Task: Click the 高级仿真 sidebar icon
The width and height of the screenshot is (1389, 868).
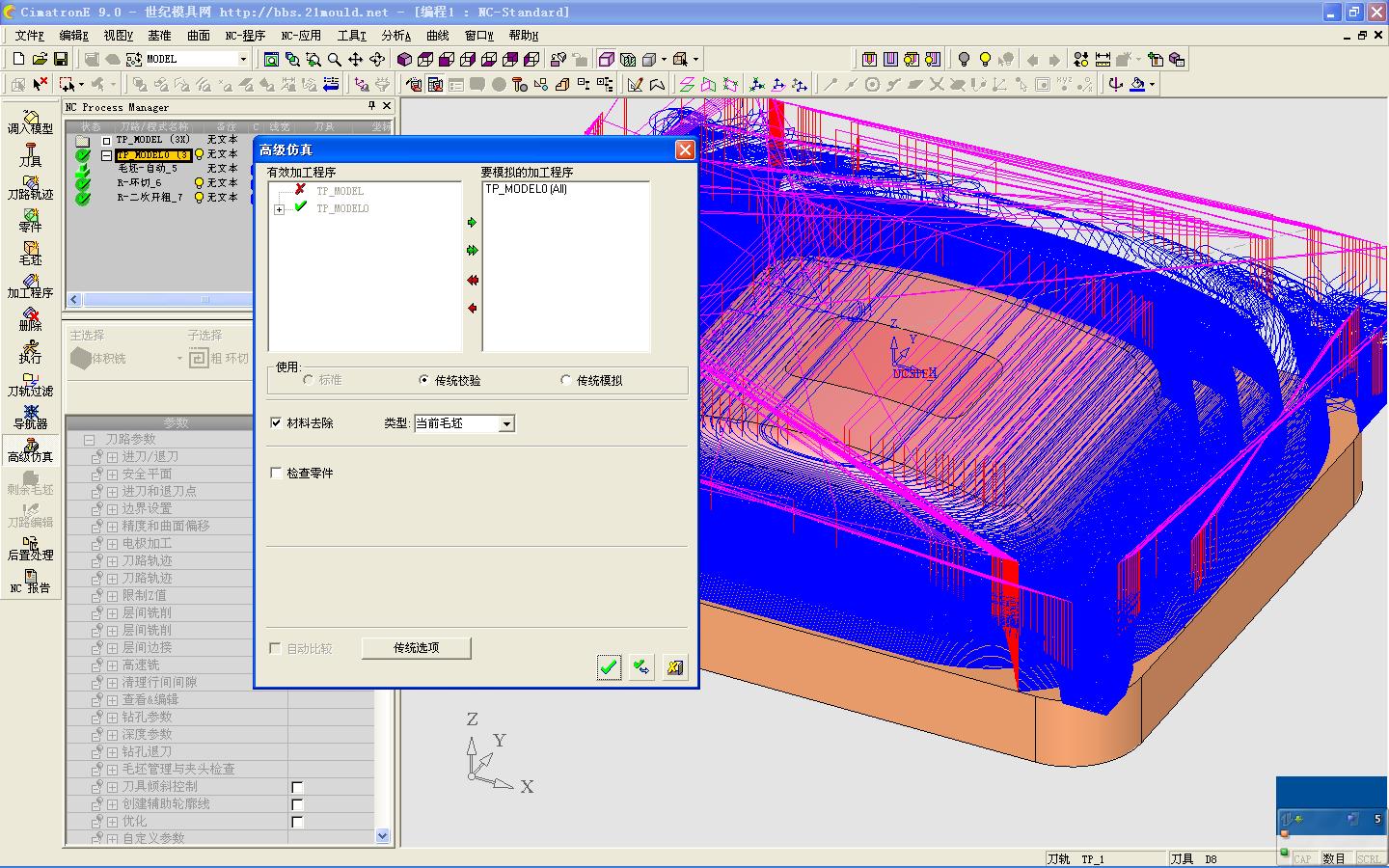Action: click(x=30, y=449)
